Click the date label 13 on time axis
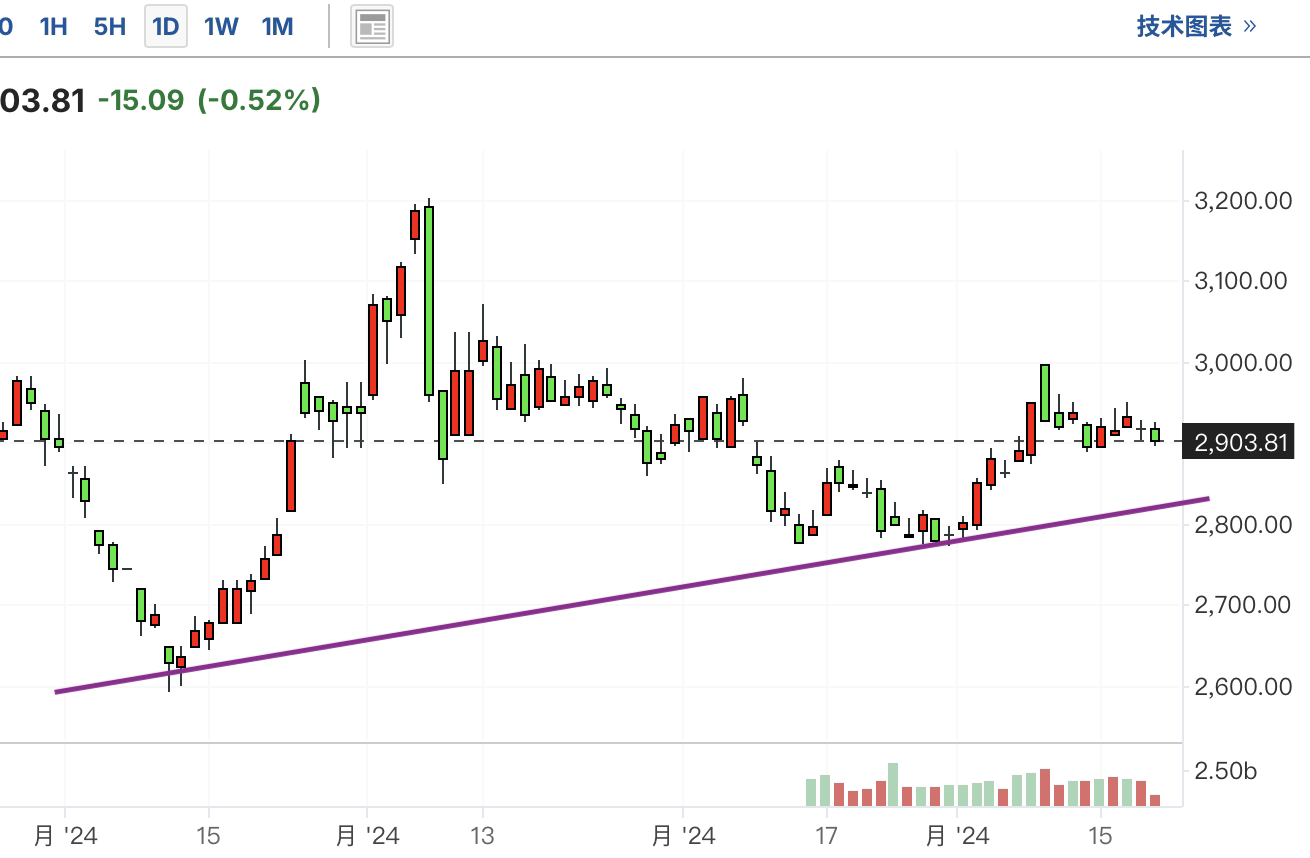 coord(483,835)
